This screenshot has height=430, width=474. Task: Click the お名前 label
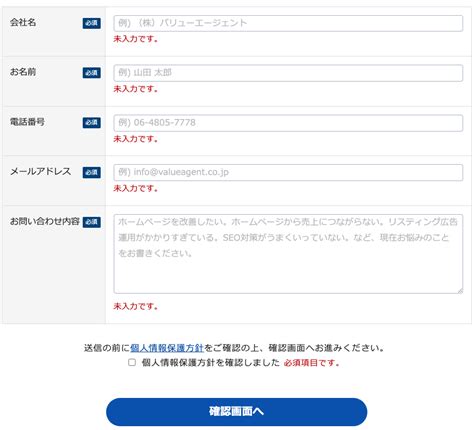pos(23,72)
